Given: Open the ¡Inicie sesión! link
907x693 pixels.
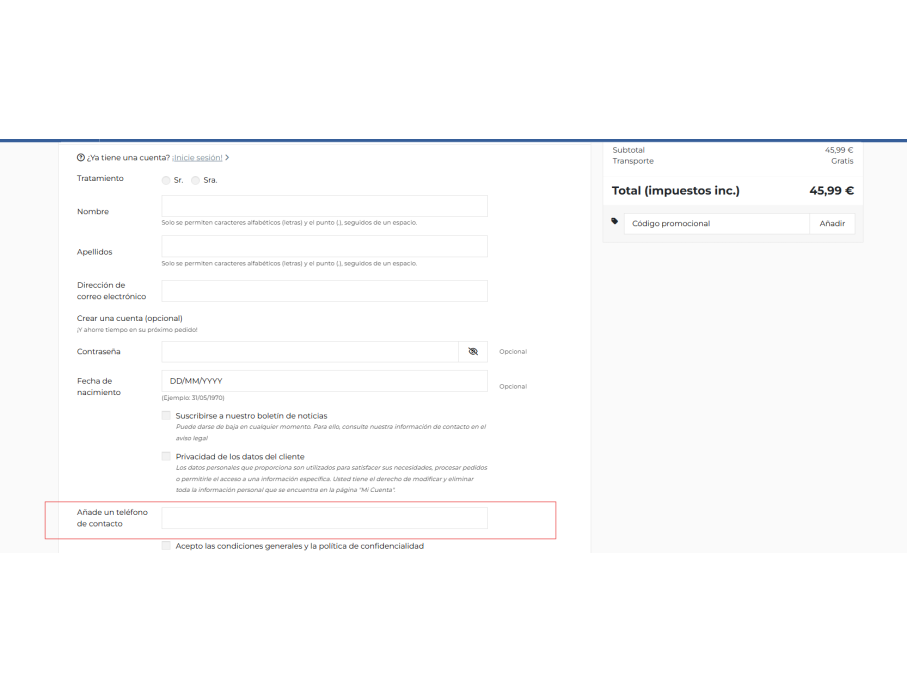Looking at the screenshot, I should point(197,157).
